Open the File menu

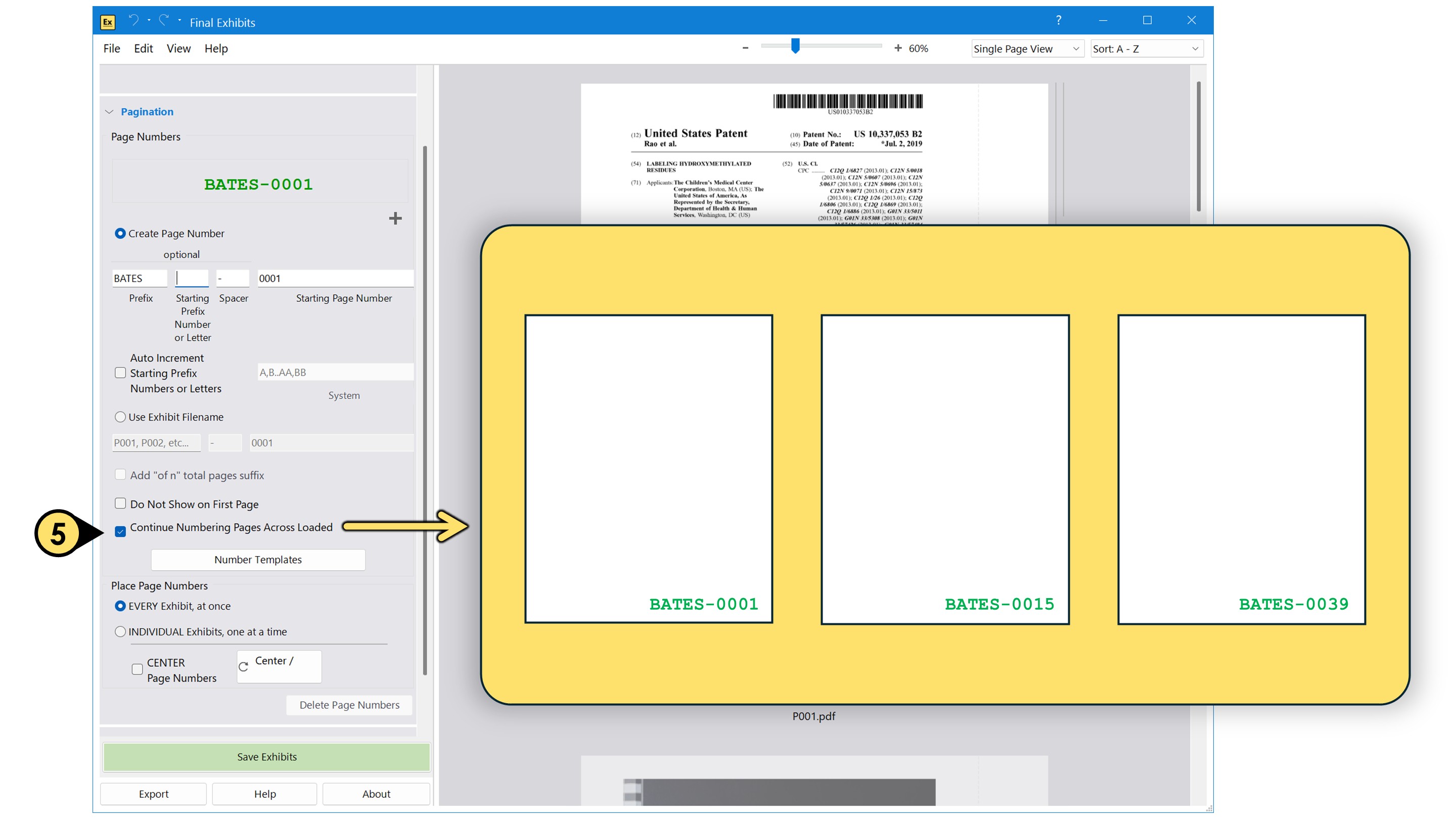click(111, 49)
